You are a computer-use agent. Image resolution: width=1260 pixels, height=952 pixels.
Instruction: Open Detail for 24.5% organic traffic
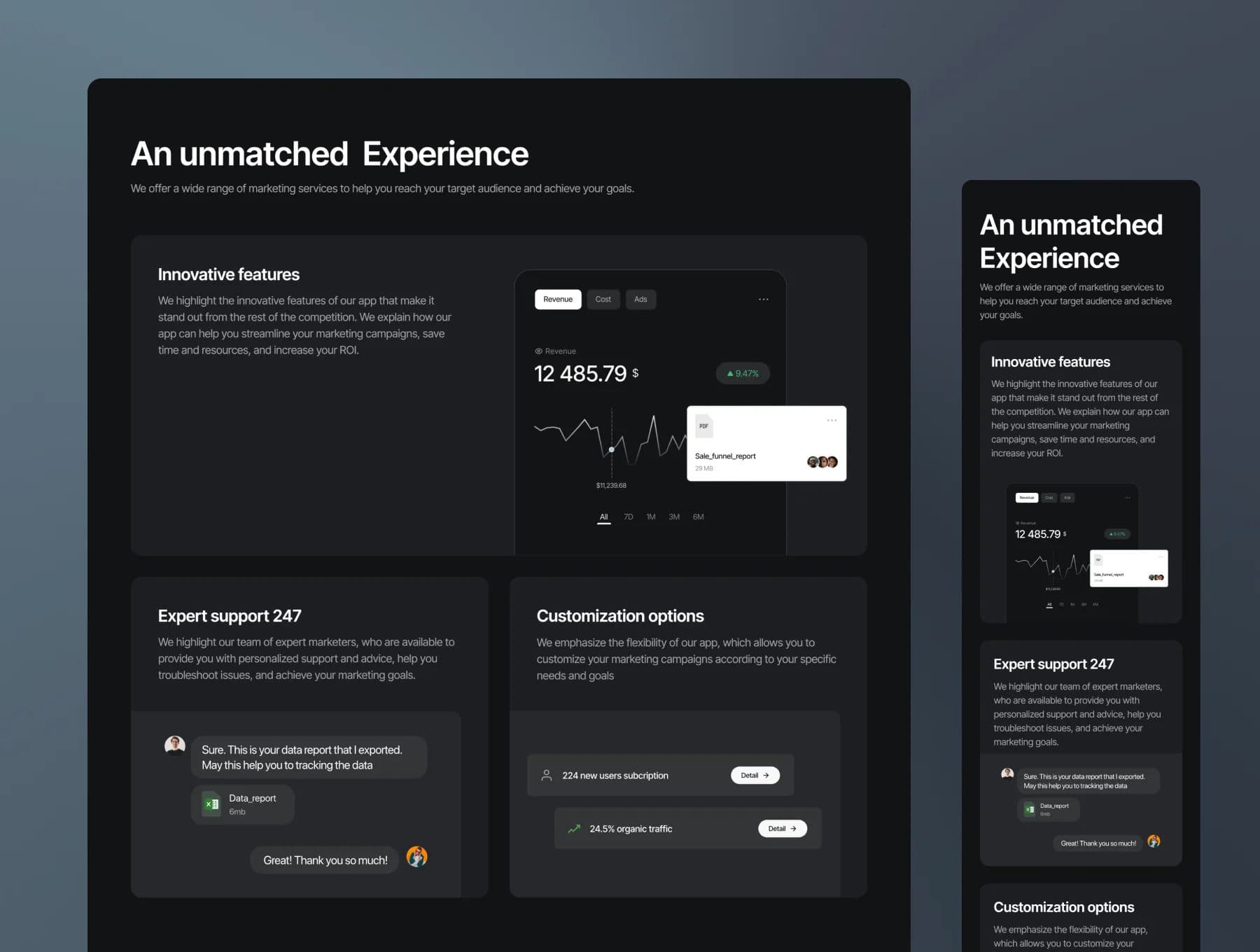(783, 829)
